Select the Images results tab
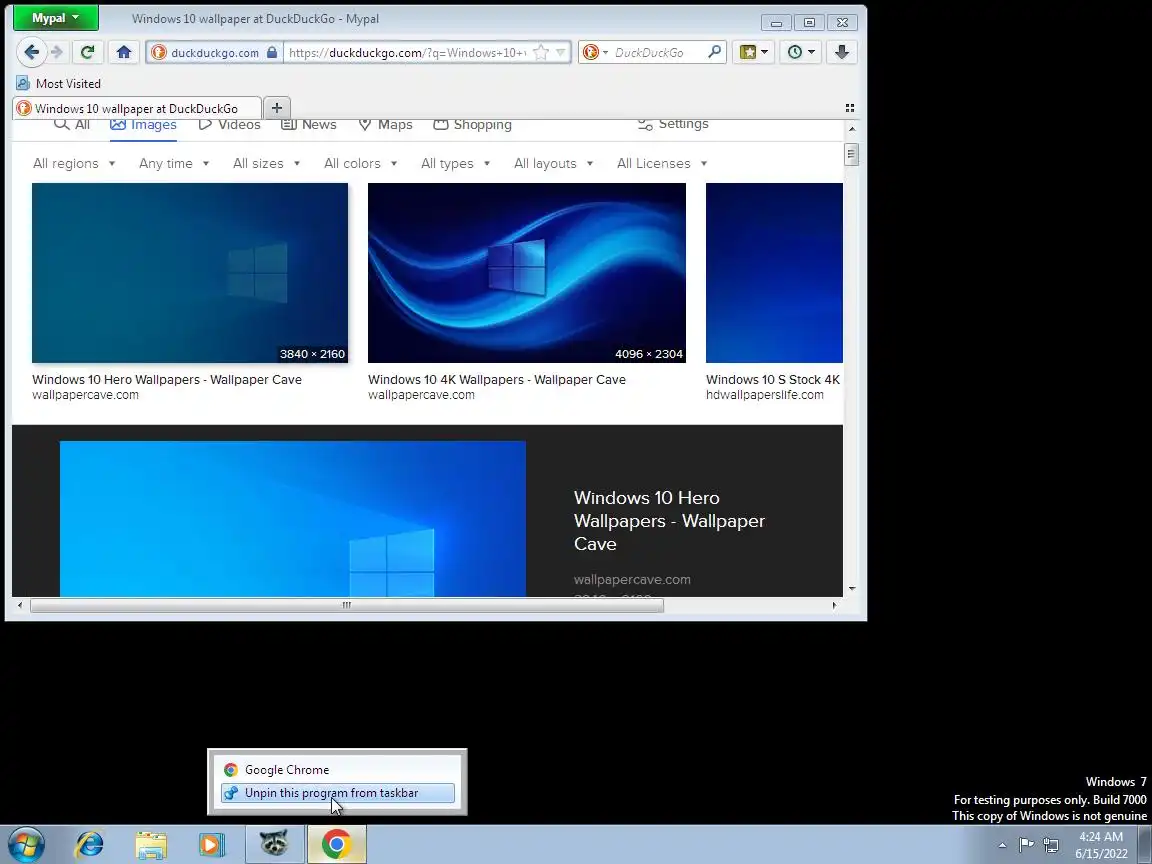The height and width of the screenshot is (864, 1152). point(143,124)
